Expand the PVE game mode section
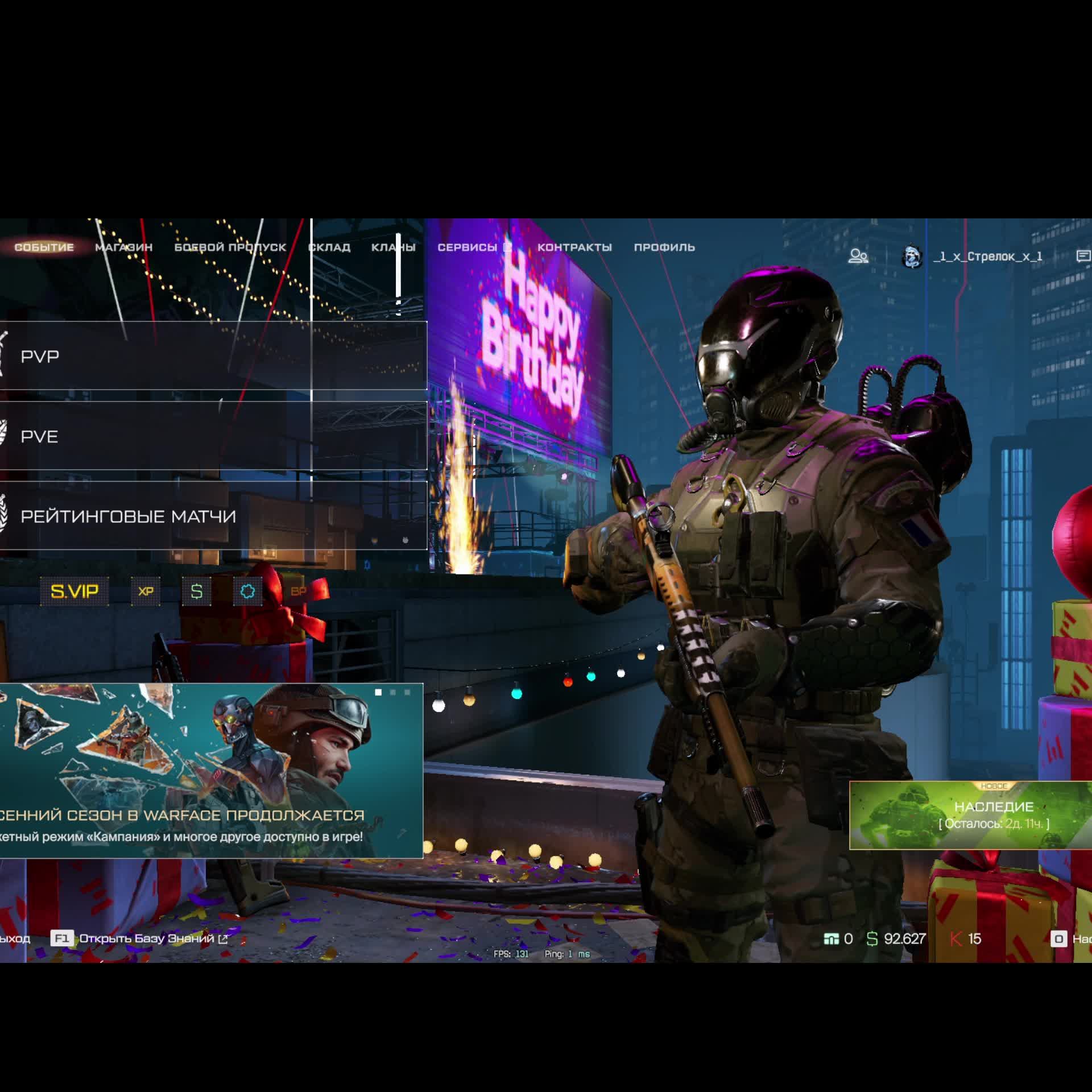 [x=213, y=436]
